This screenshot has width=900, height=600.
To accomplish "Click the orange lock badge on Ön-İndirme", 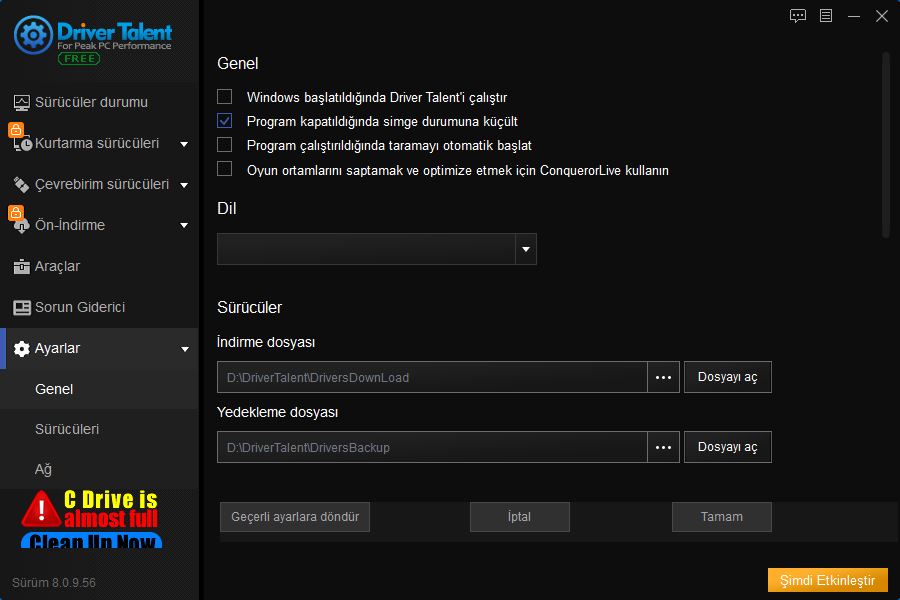I will coord(15,212).
